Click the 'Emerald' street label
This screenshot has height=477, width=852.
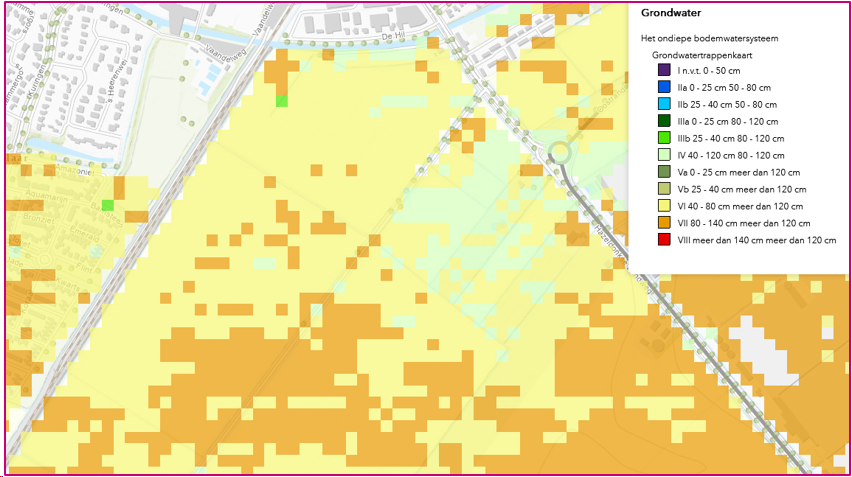[x=85, y=236]
